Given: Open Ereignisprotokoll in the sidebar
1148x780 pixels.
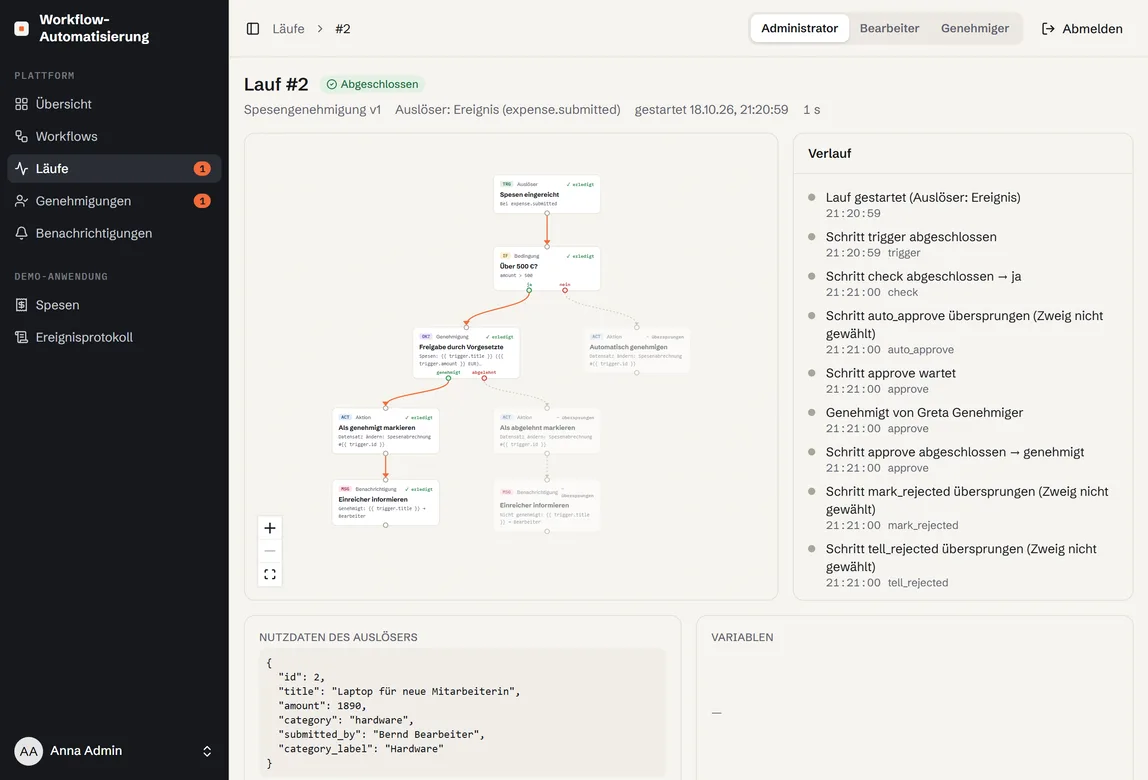Looking at the screenshot, I should 114,337.
